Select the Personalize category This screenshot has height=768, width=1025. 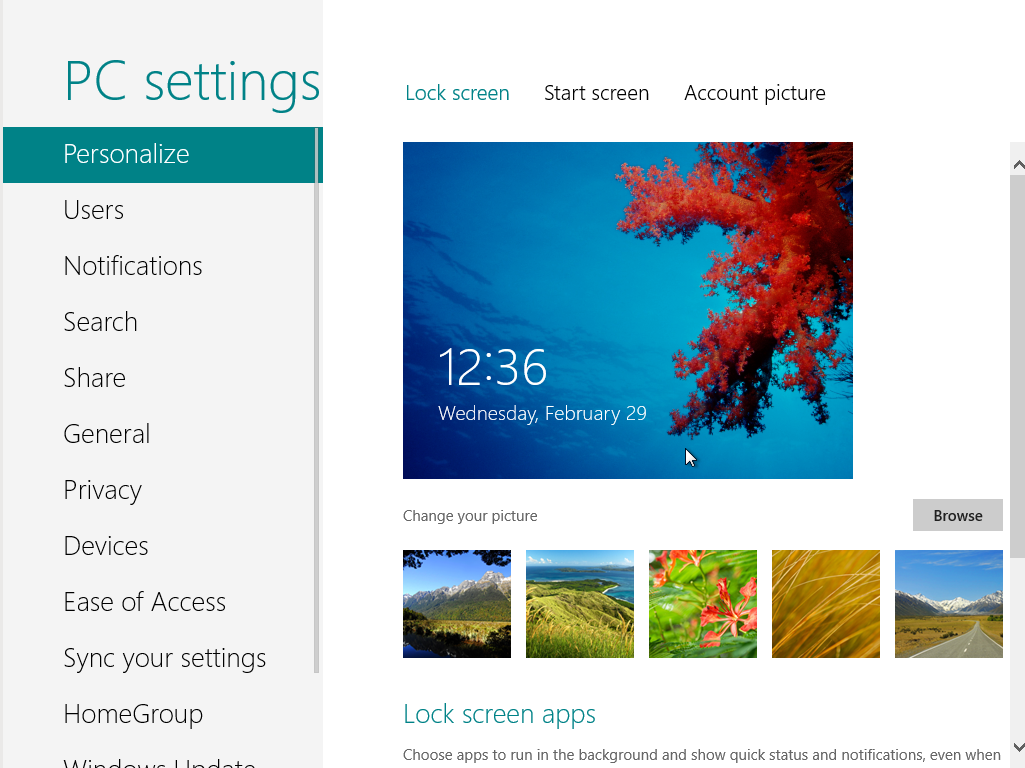(x=162, y=155)
